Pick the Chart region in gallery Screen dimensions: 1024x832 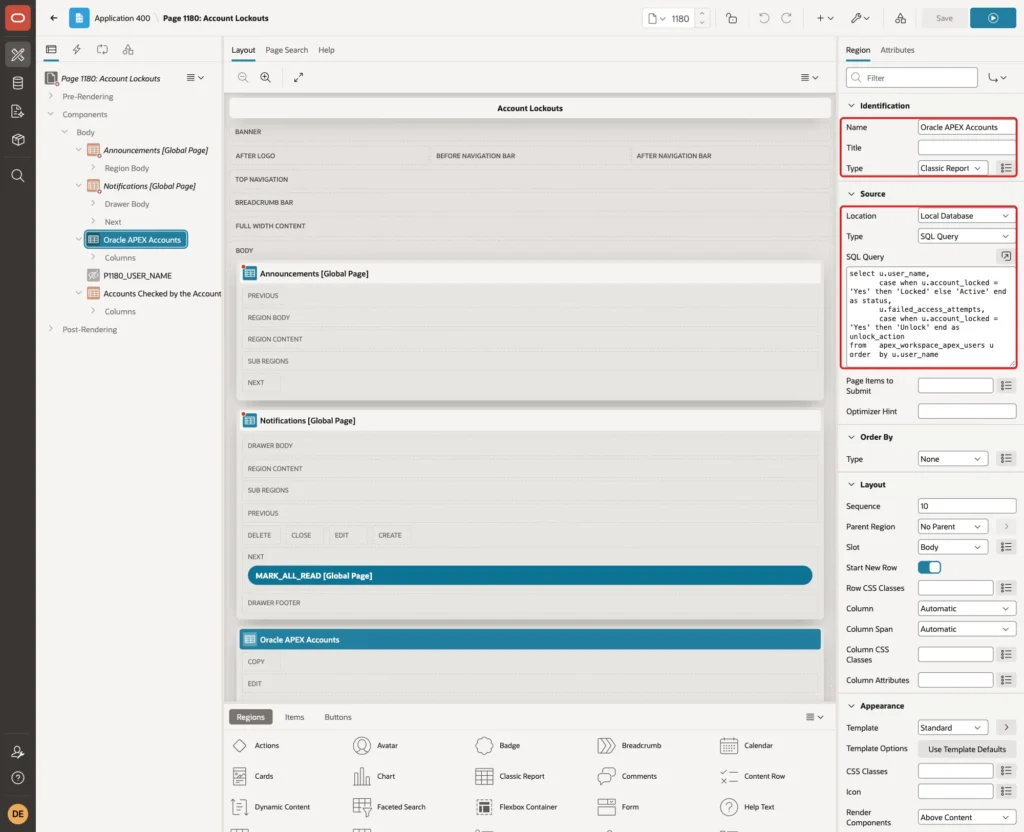coord(374,776)
